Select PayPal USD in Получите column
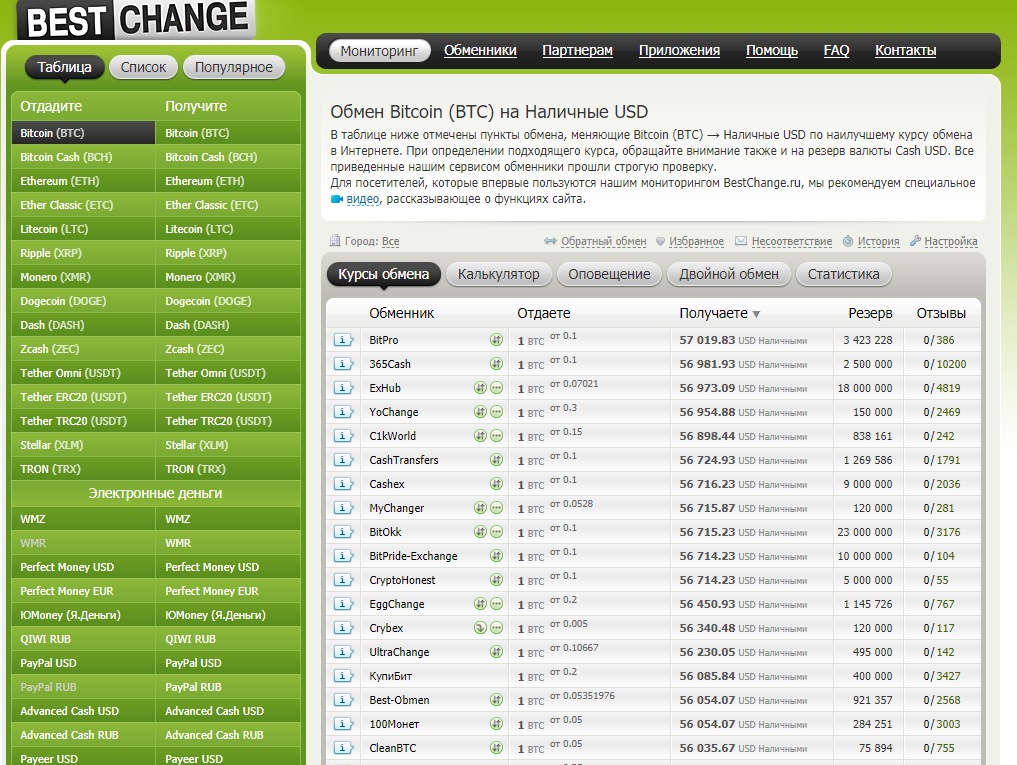This screenshot has width=1017, height=765. 228,663
